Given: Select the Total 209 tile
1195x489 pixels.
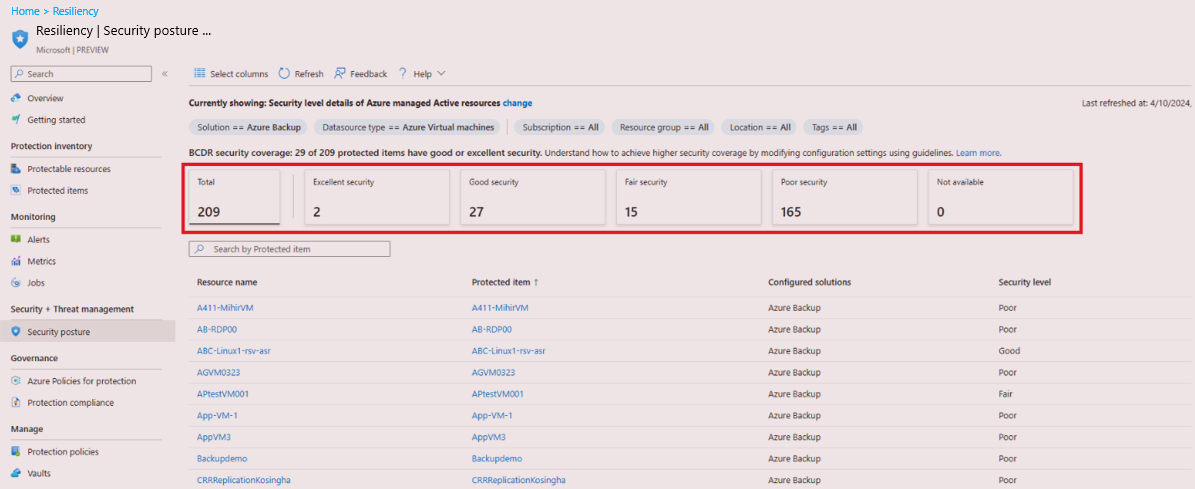Looking at the screenshot, I should pyautogui.click(x=235, y=198).
